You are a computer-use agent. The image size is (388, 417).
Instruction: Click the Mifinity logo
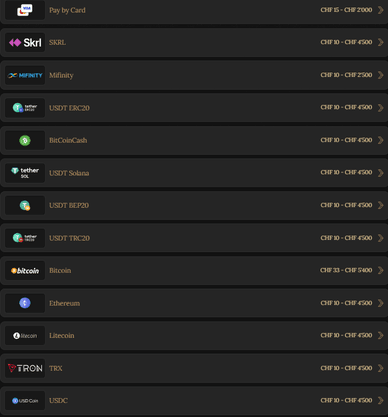click(x=25, y=75)
